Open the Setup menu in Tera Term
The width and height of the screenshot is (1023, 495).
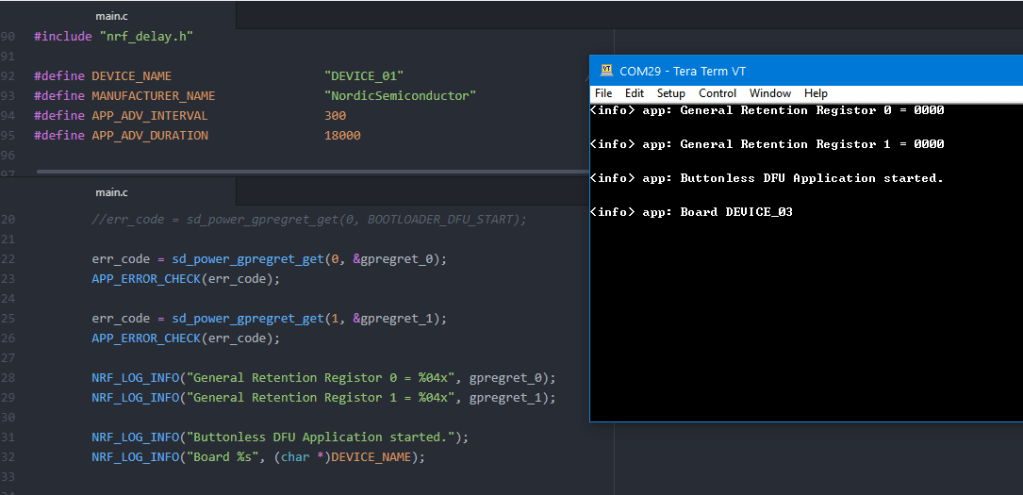point(671,93)
